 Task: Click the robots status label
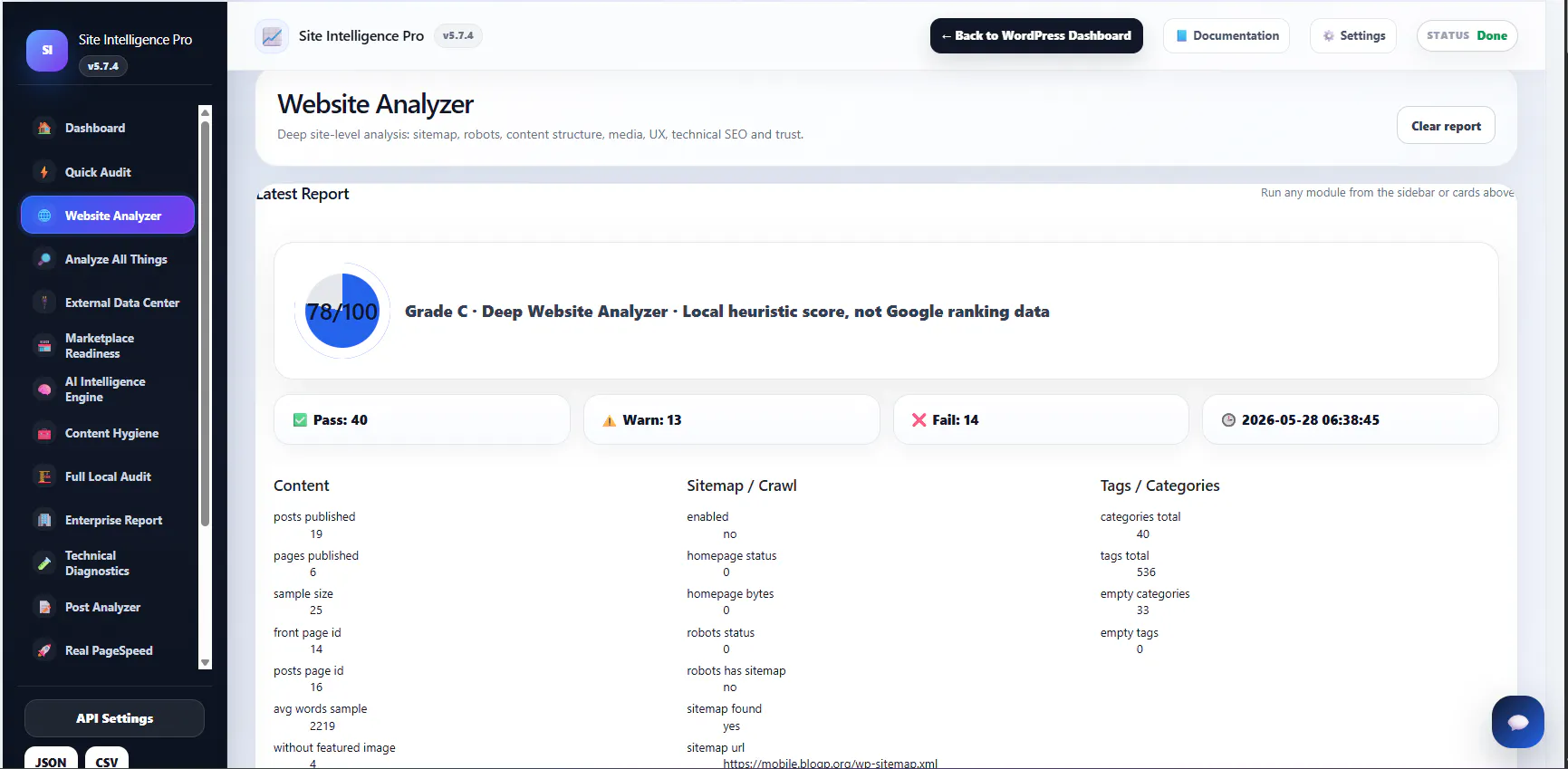[x=720, y=633]
